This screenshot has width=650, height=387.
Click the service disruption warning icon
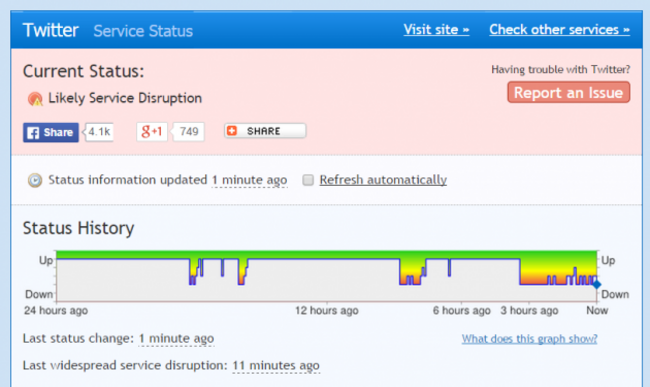[35, 99]
